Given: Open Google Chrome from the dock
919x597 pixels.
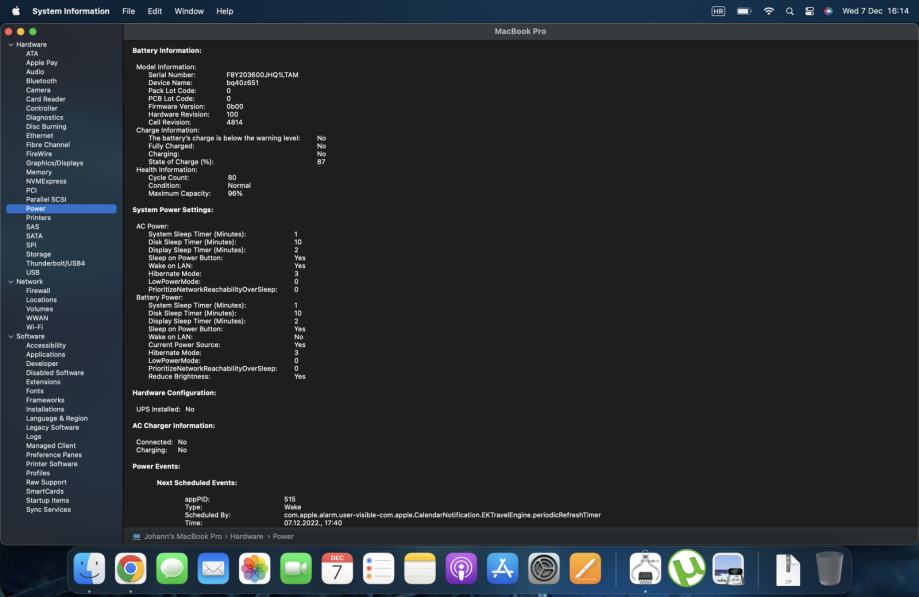Looking at the screenshot, I should click(x=131, y=568).
